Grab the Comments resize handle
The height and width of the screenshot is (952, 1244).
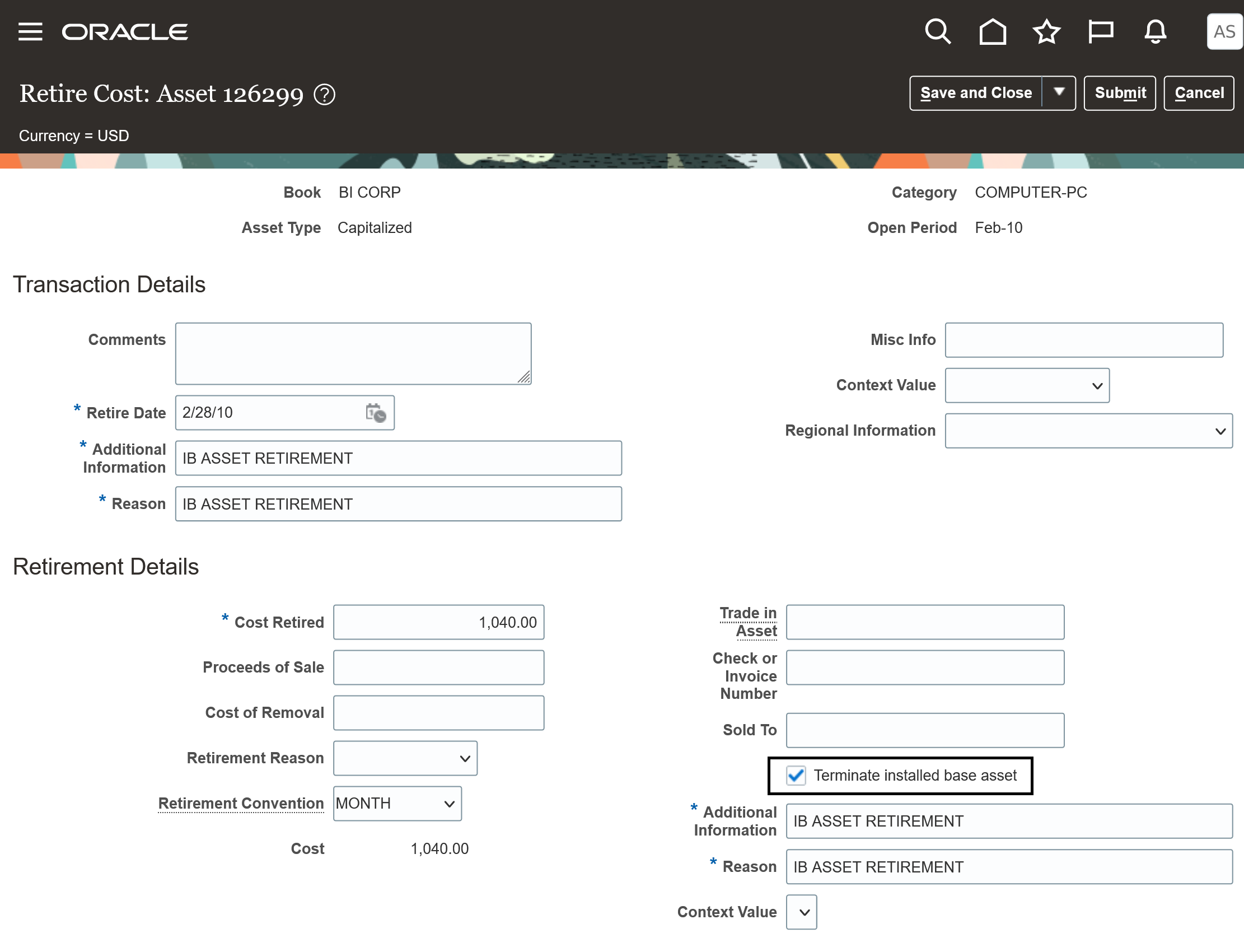(524, 377)
